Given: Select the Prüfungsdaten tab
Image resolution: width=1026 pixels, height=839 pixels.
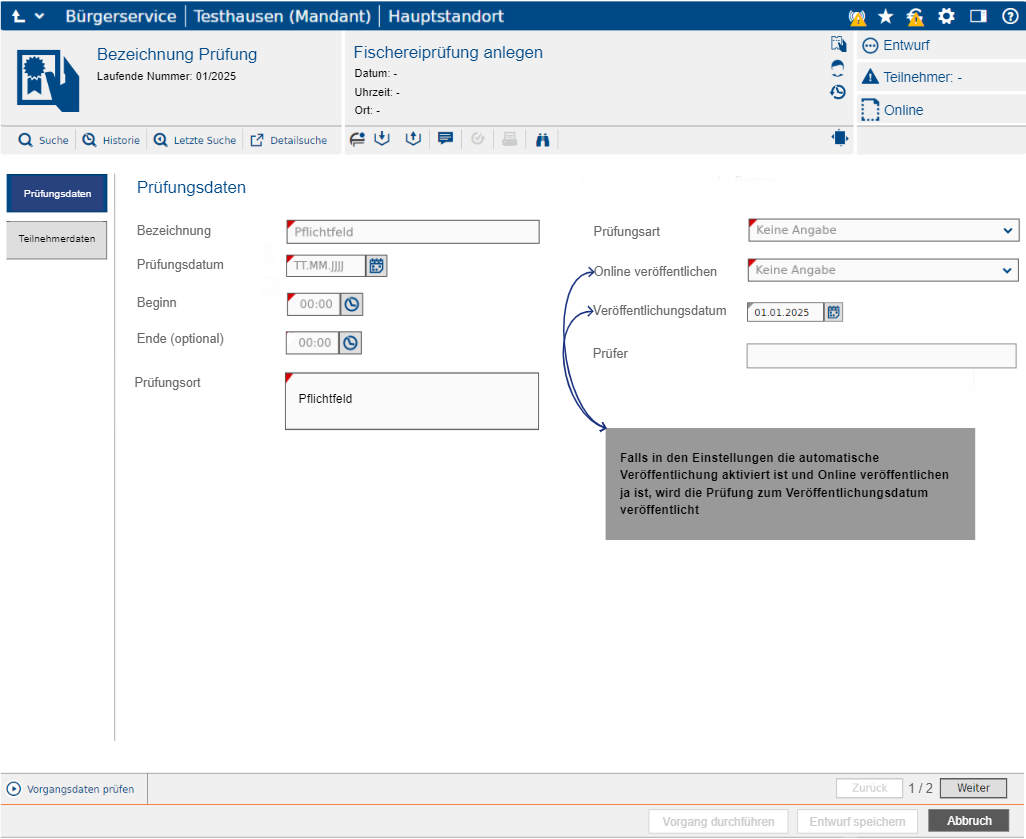Looking at the screenshot, I should (x=57, y=193).
